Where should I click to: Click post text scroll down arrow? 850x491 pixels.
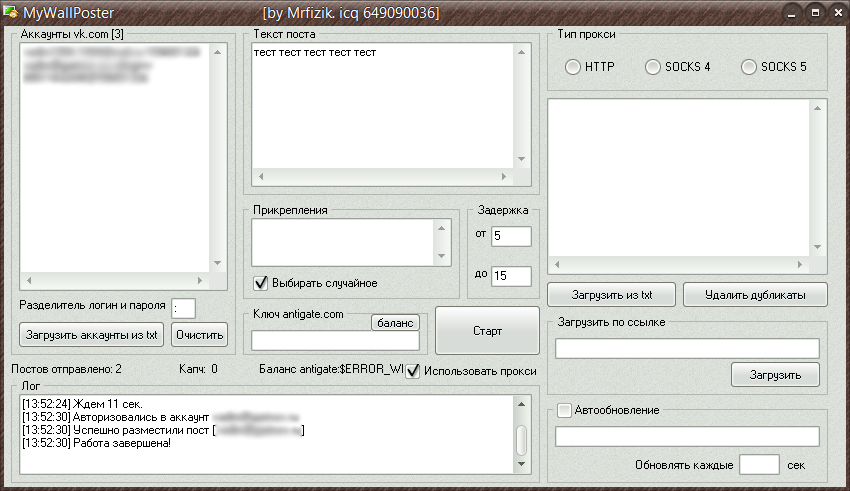(521, 159)
